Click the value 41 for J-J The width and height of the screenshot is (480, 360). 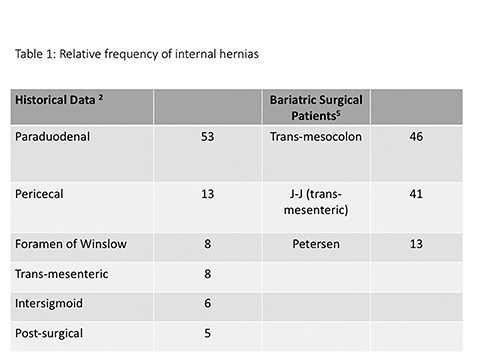[x=416, y=194]
